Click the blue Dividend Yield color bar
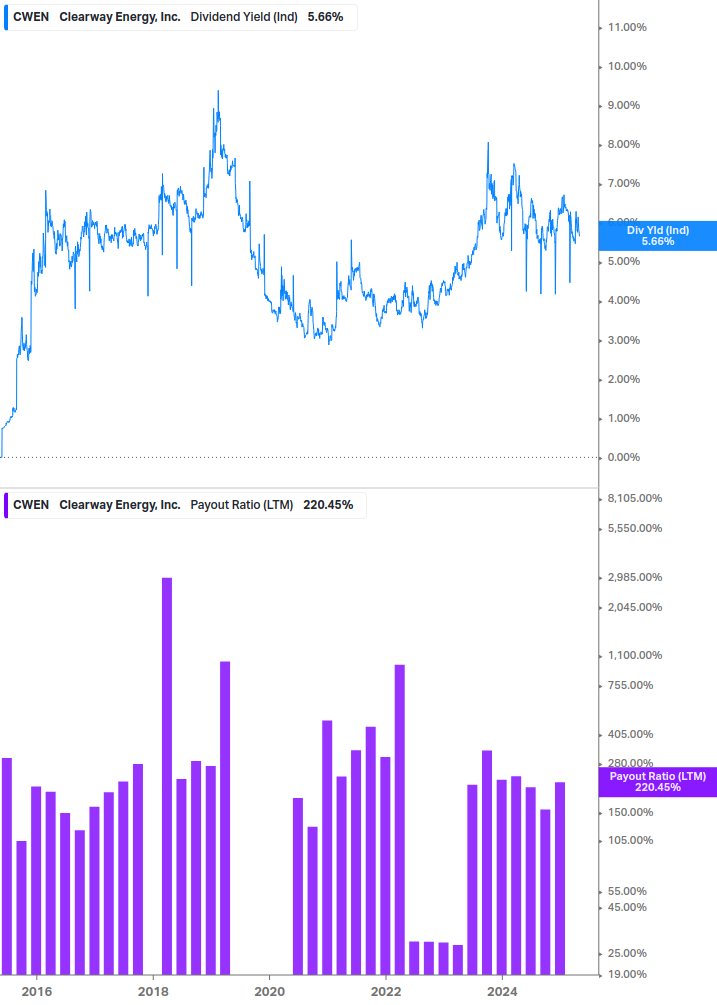Image resolution: width=717 pixels, height=1005 pixels. pyautogui.click(x=6, y=17)
